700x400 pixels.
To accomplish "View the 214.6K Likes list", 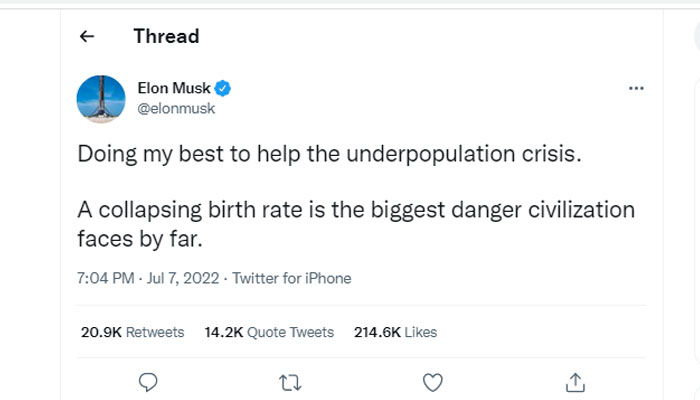I will 395,332.
